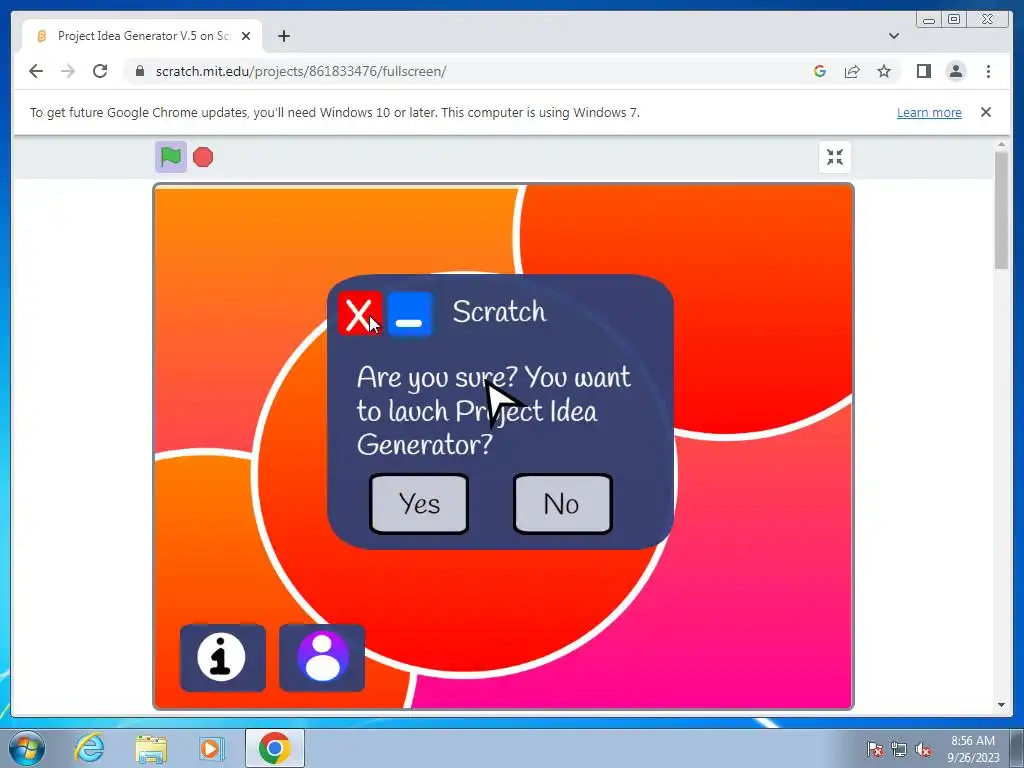This screenshot has width=1024, height=768.
Task: Open the clock showing 8:56 AM
Action: (973, 749)
